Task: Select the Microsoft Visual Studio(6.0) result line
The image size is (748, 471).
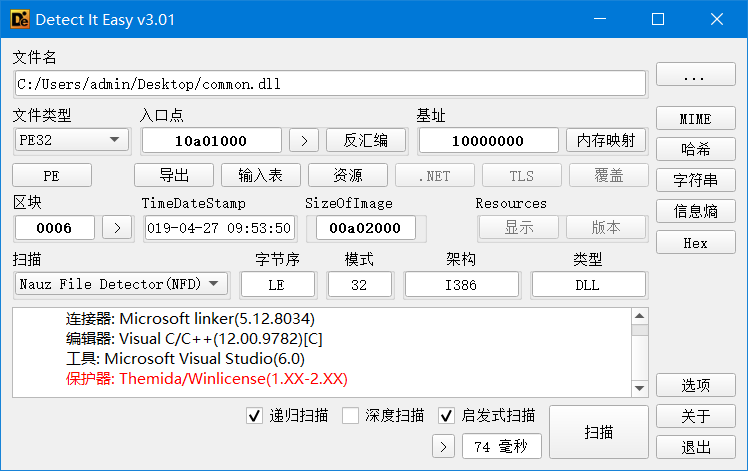Action: click(185, 358)
